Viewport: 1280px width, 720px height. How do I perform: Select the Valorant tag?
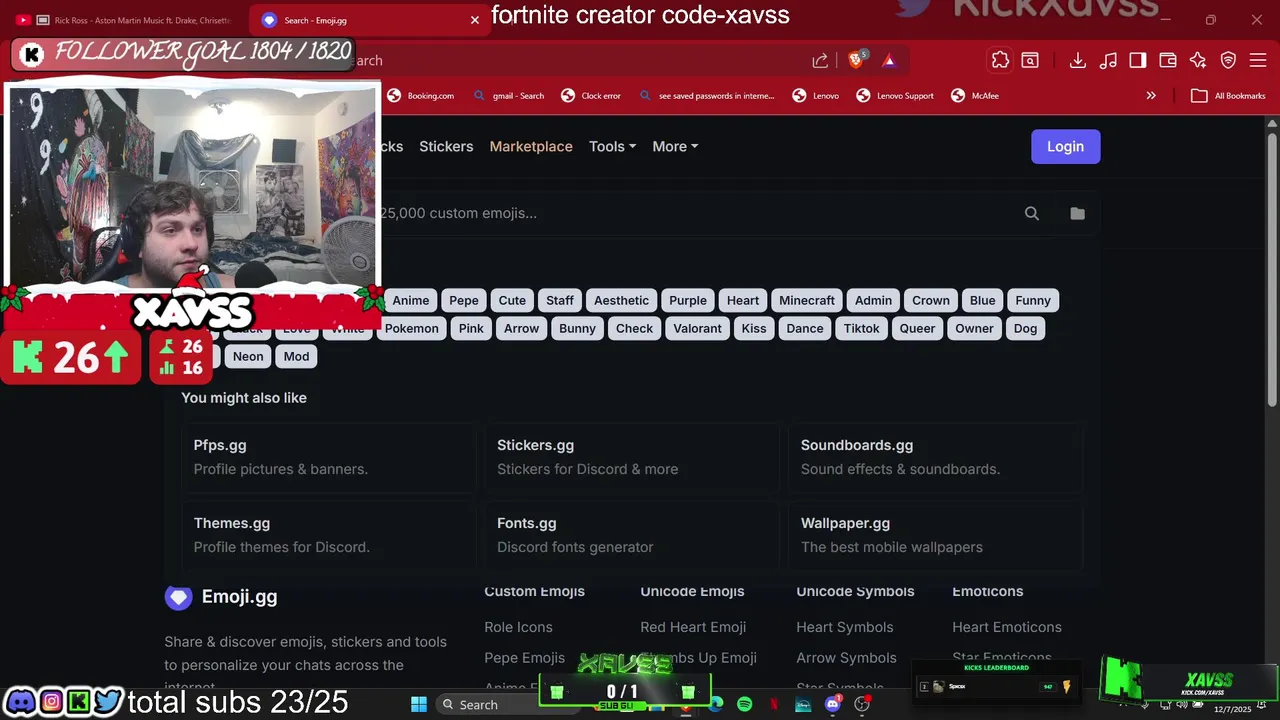click(x=697, y=328)
